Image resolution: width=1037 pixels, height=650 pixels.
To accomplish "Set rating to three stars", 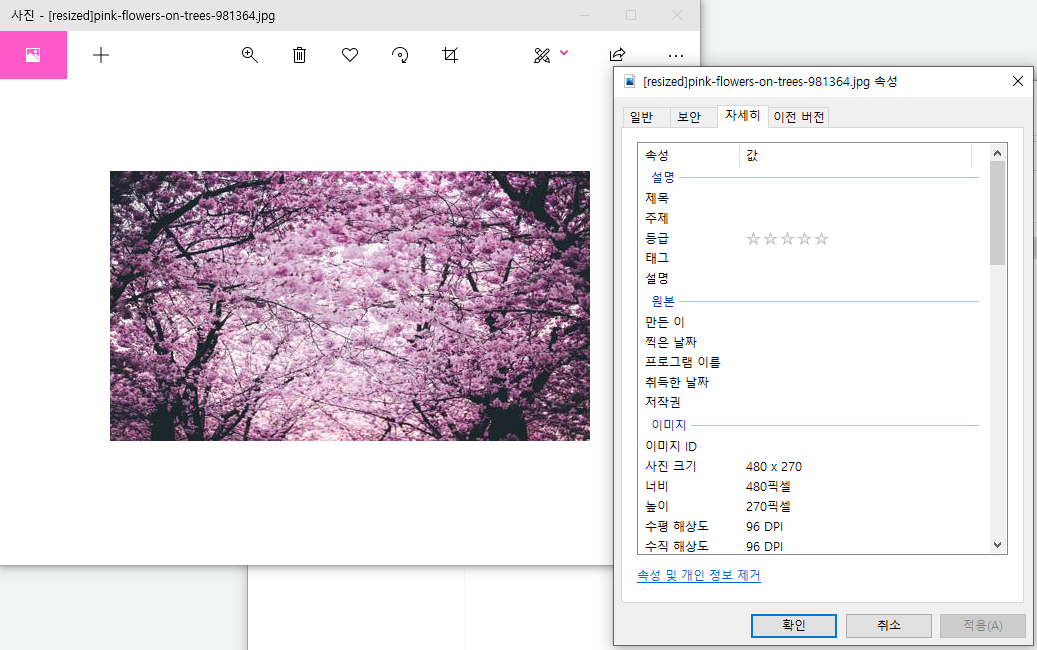I will pyautogui.click(x=787, y=239).
